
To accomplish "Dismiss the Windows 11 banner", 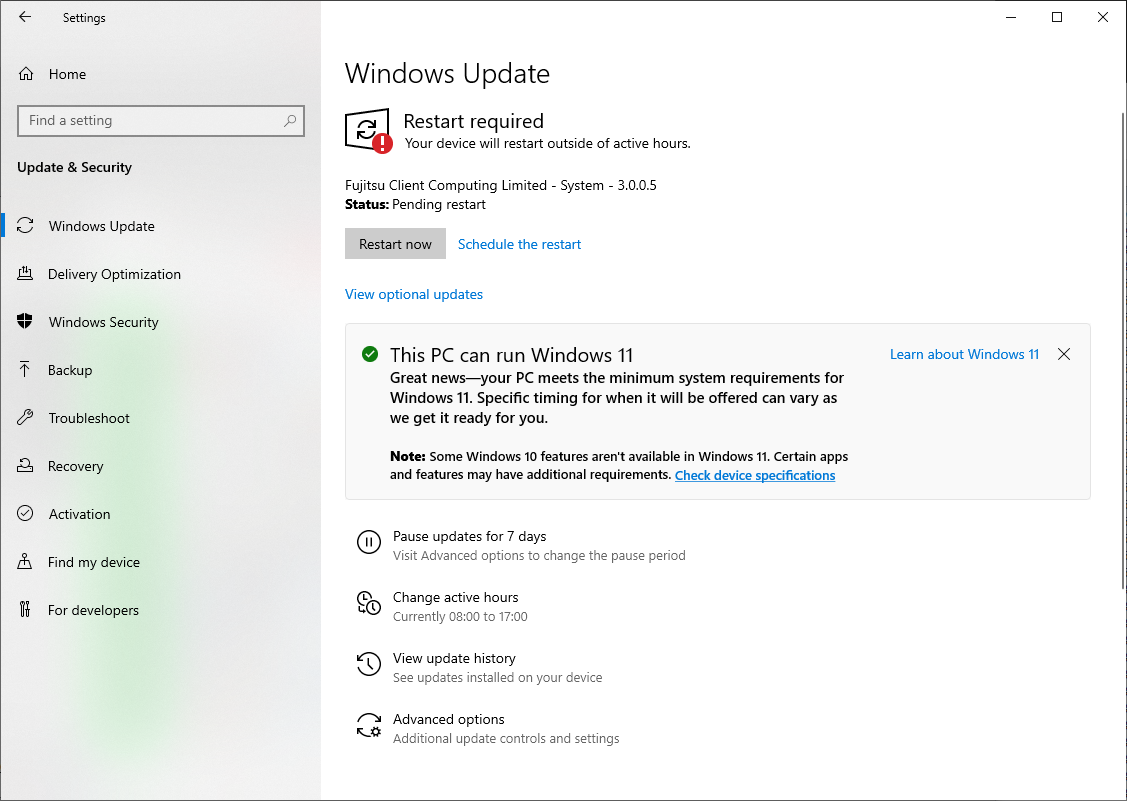I will pyautogui.click(x=1064, y=354).
